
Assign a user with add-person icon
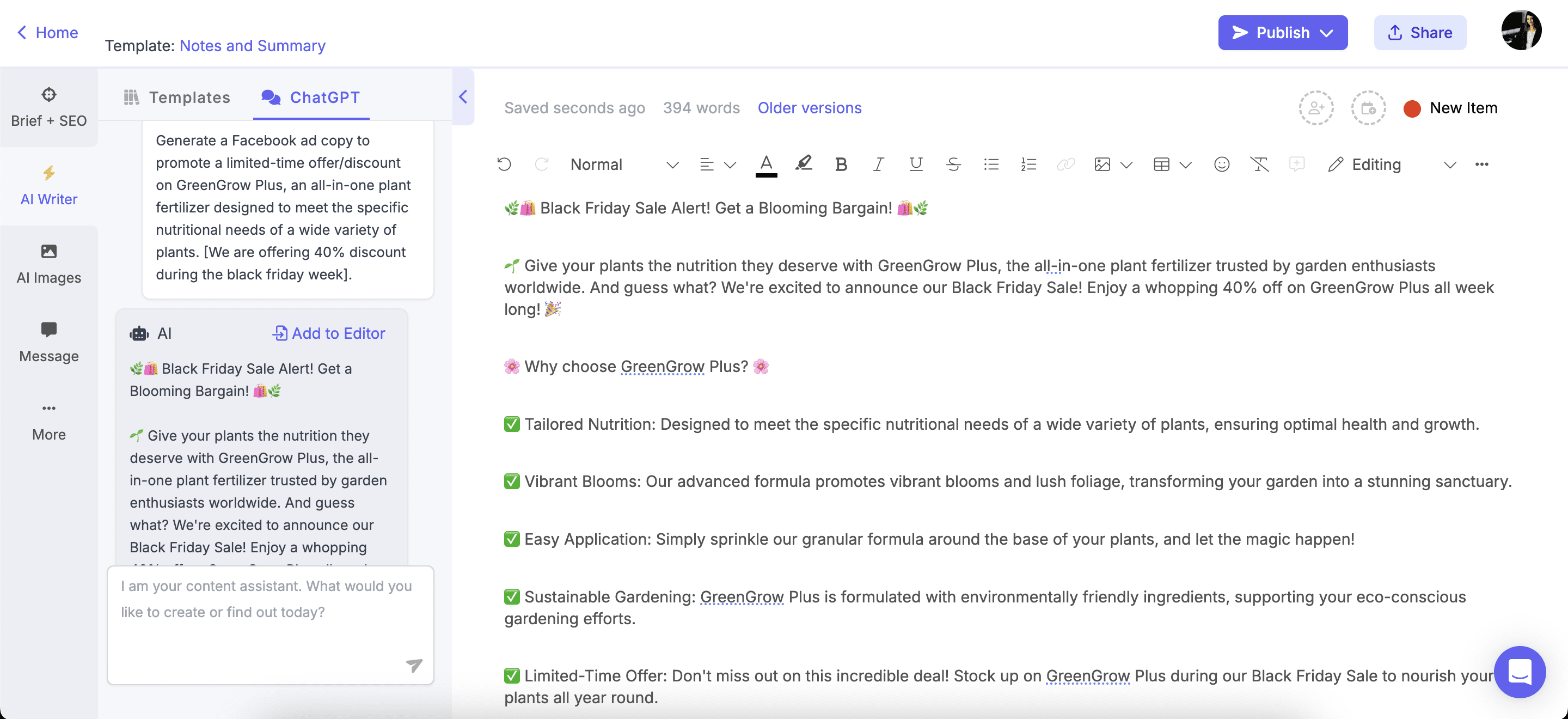(x=1316, y=108)
